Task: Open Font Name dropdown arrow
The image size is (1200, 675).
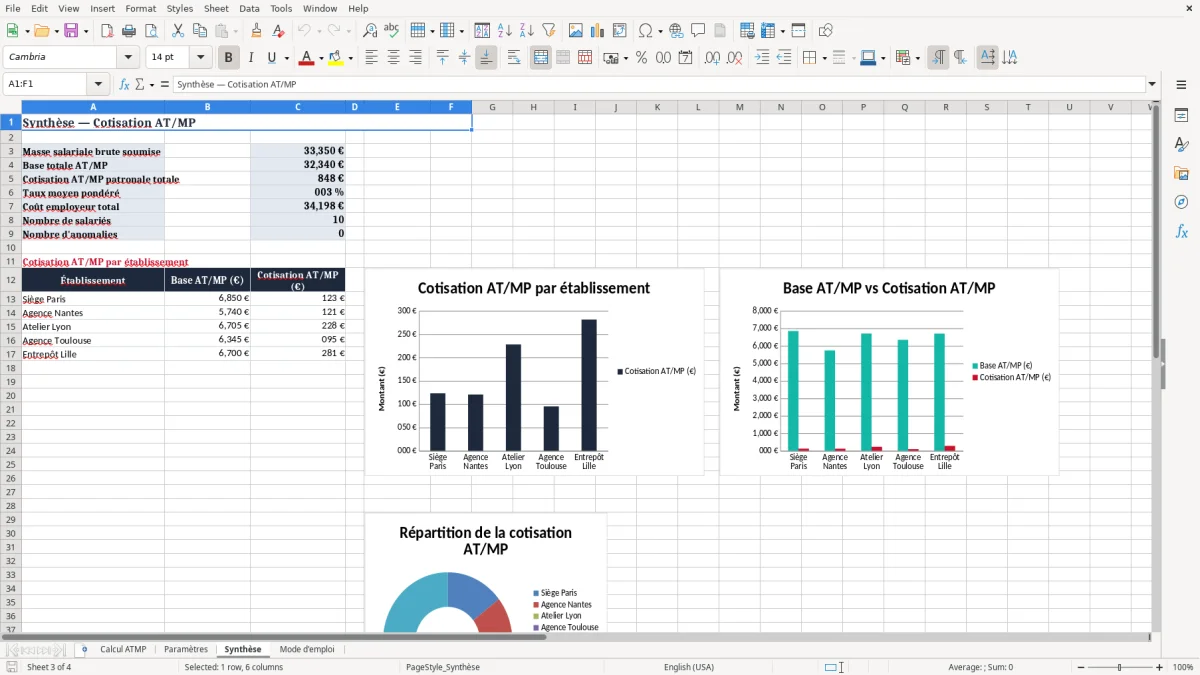Action: click(x=128, y=58)
